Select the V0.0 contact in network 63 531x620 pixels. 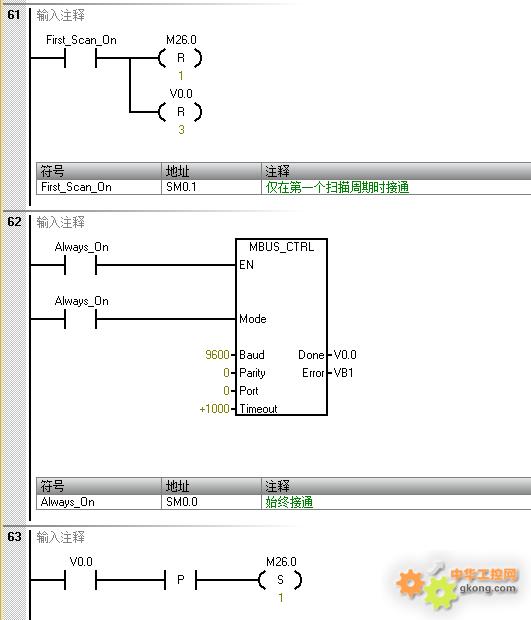pos(81,580)
